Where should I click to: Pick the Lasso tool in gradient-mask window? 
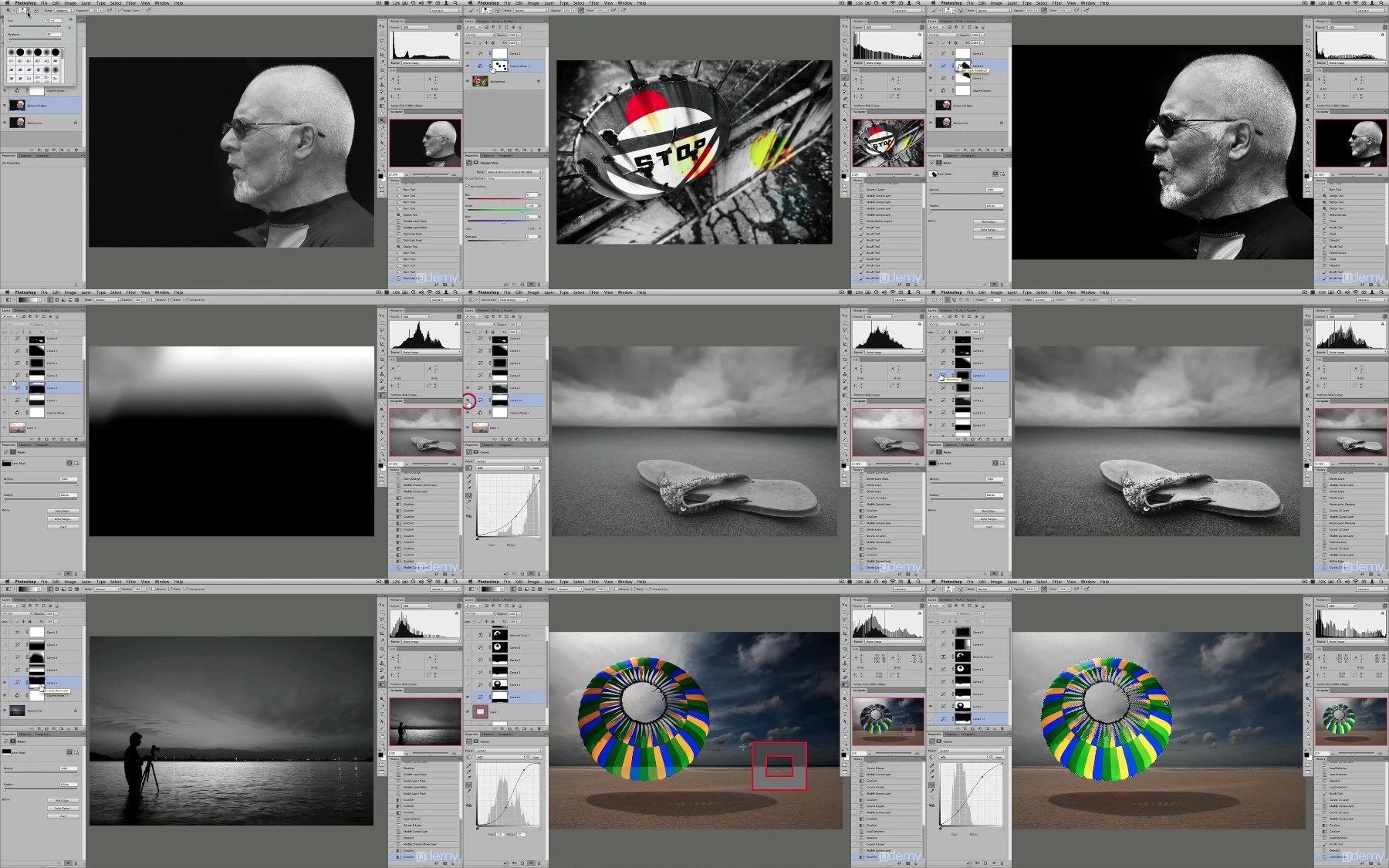pyautogui.click(x=382, y=329)
